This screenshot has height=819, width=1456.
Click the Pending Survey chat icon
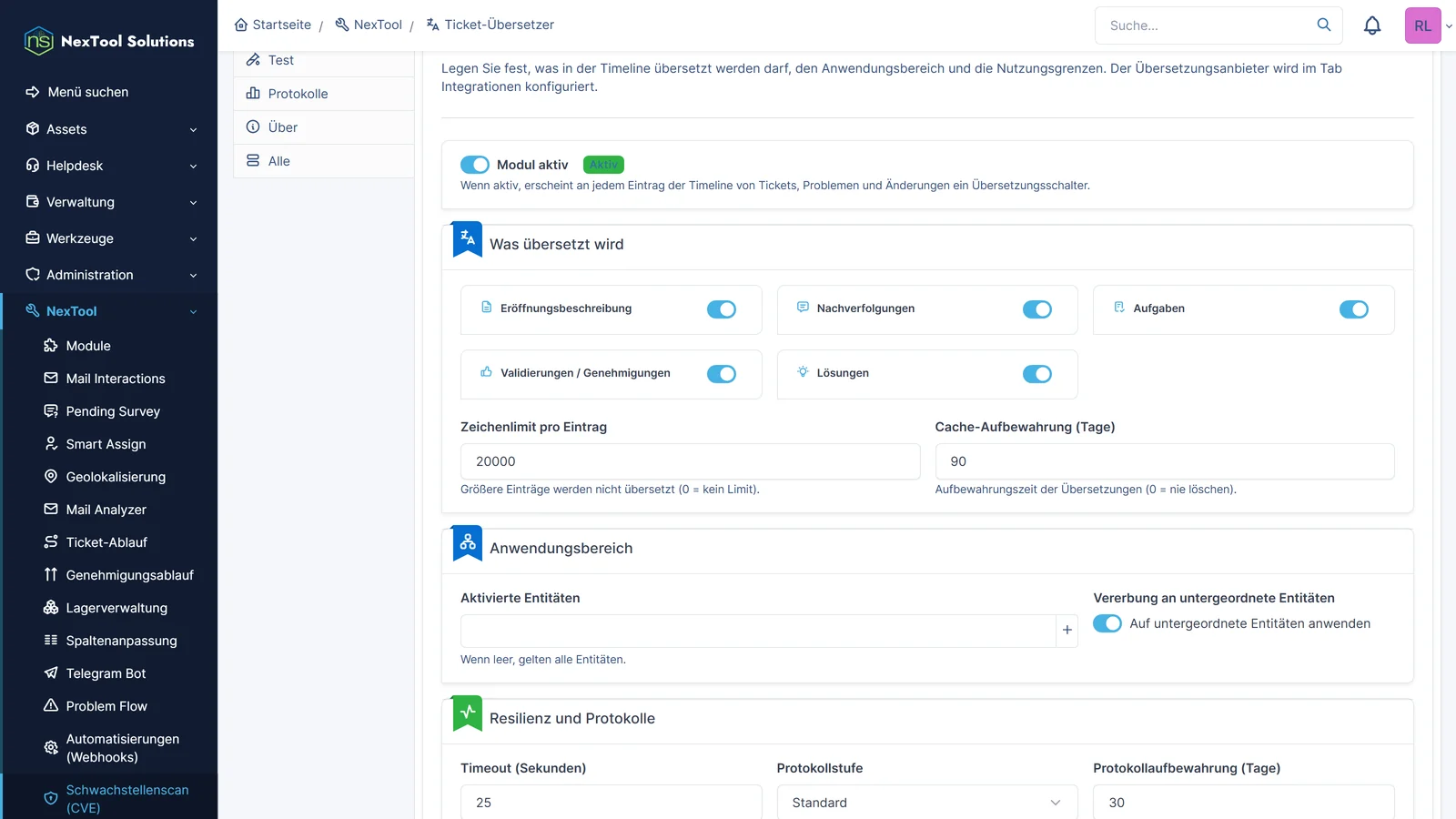tap(51, 410)
